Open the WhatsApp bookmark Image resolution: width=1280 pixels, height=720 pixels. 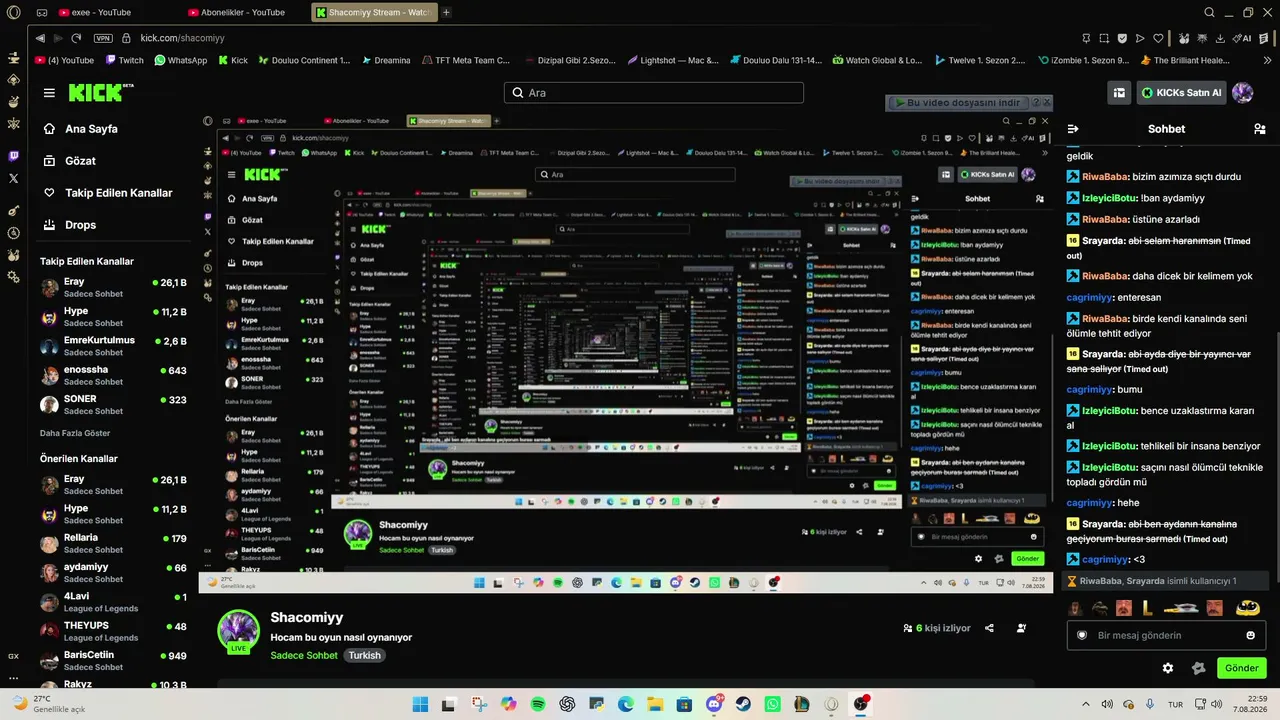click(x=180, y=60)
